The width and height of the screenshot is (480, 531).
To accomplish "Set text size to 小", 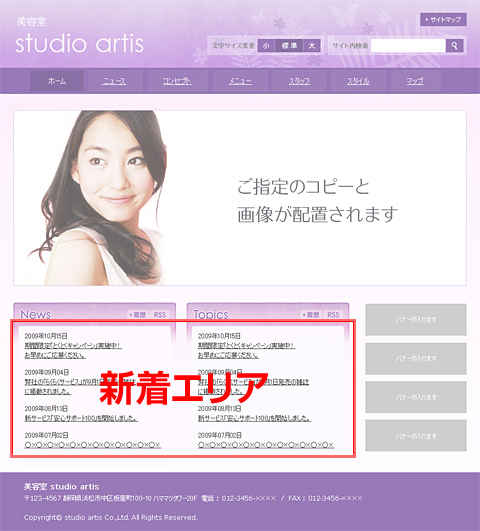I will (266, 46).
